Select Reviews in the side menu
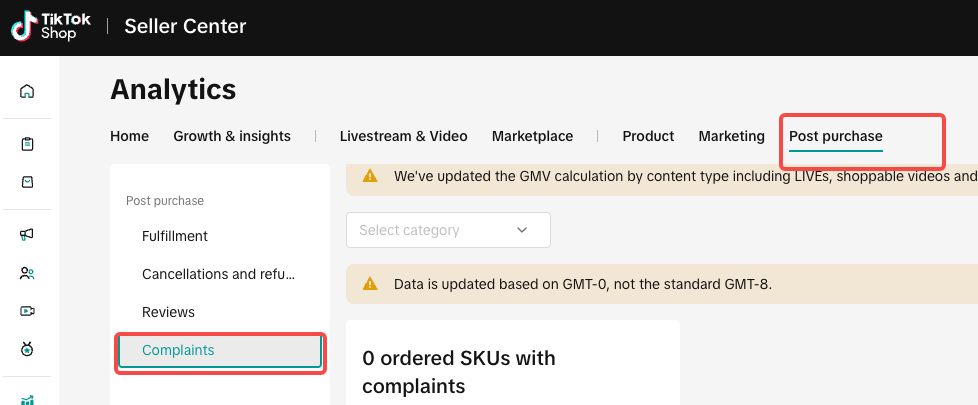978x405 pixels. click(168, 312)
